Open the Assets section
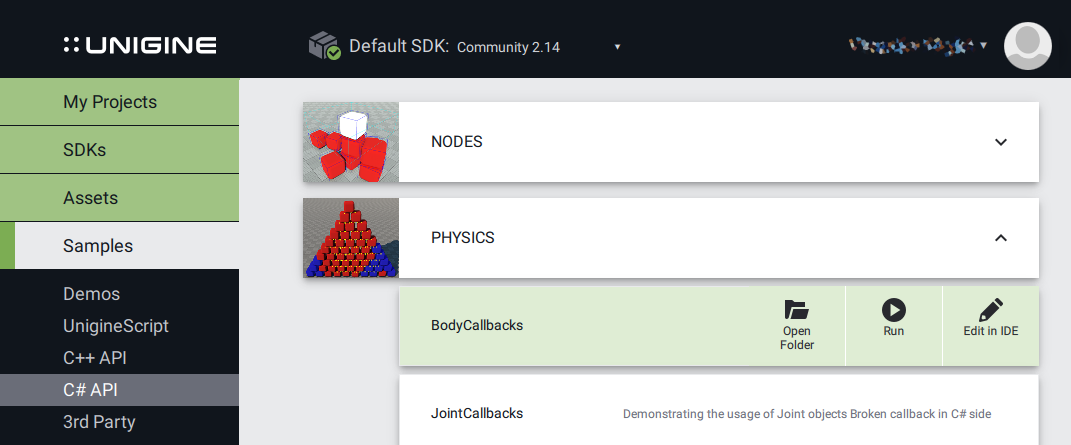The height and width of the screenshot is (445, 1071). pos(120,198)
